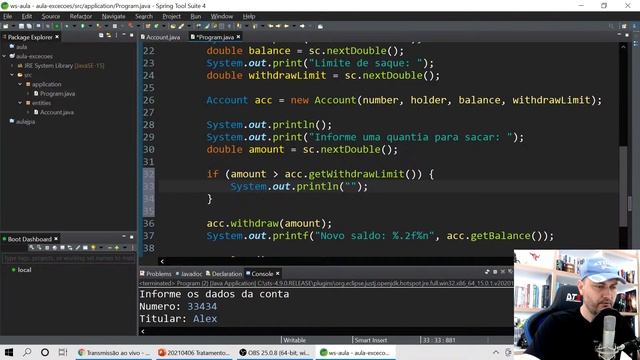Open Windows taskbar search
Image resolution: width=640 pixels, height=360 pixels.
27,352
